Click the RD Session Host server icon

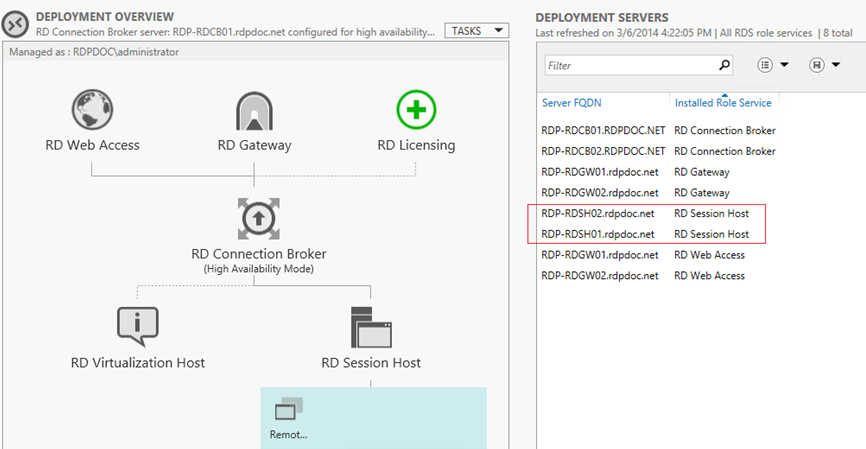(371, 327)
